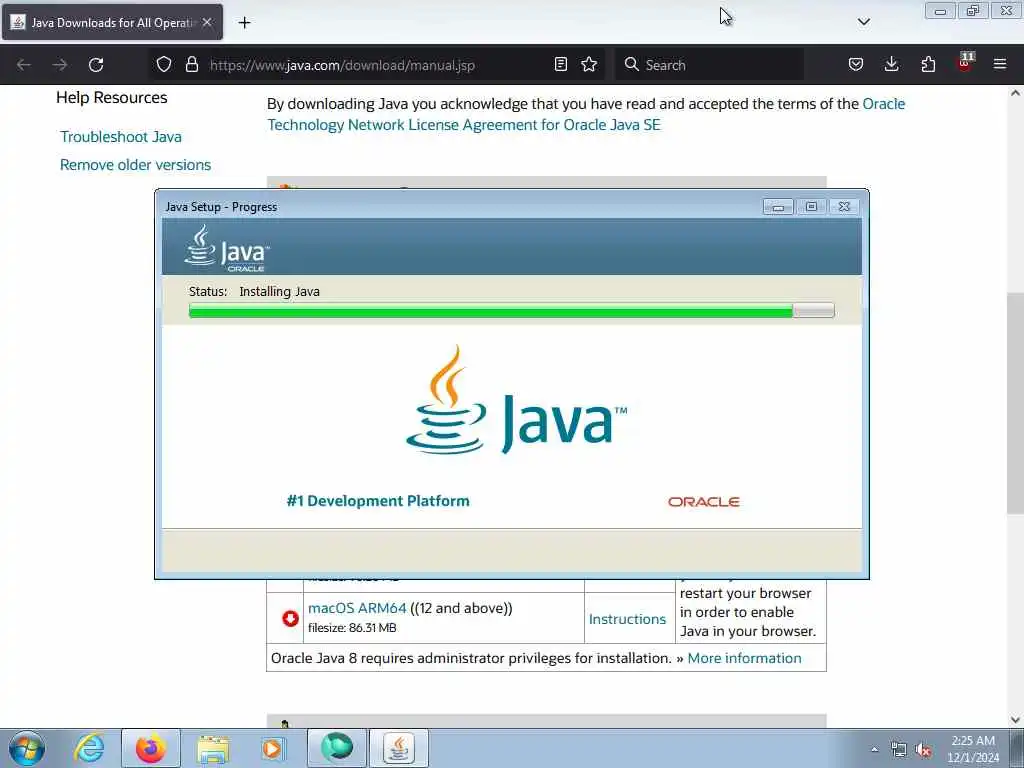This screenshot has height=768, width=1024.
Task: Open the taskbar clock and date
Action: (973, 749)
